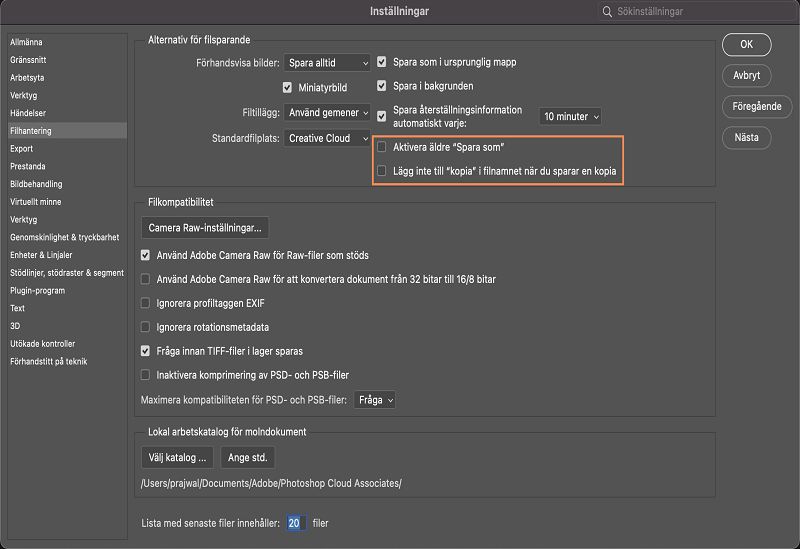This screenshot has width=800, height=549.
Task: Change the "10 minuter" interval dropdown
Action: (571, 117)
